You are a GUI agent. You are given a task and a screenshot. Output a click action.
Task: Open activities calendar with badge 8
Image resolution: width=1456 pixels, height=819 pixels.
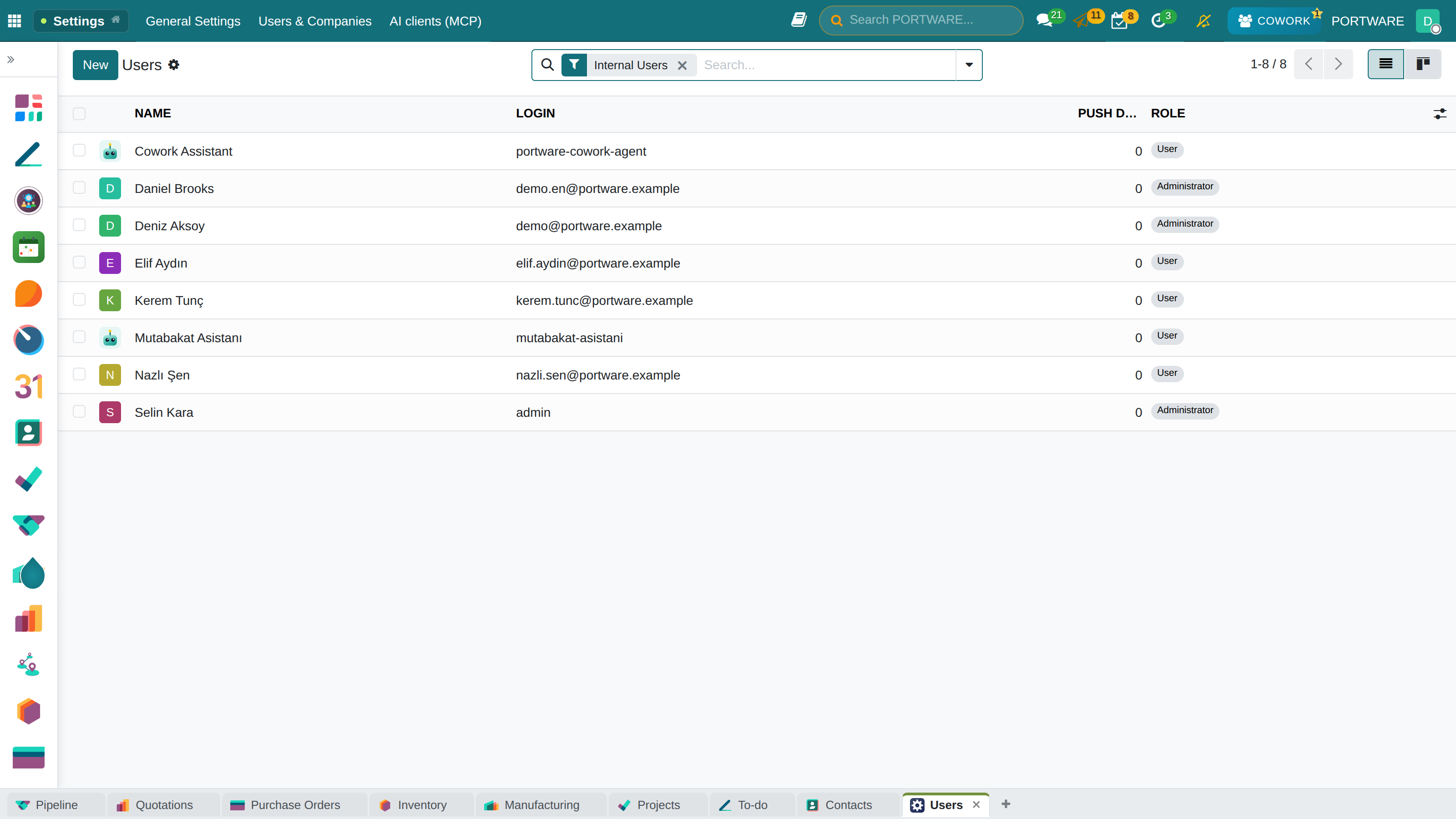click(1124, 20)
